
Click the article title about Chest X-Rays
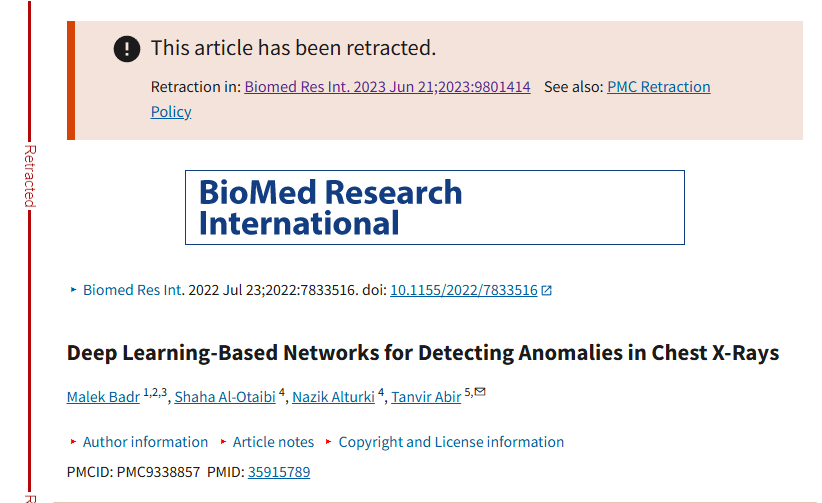(422, 353)
